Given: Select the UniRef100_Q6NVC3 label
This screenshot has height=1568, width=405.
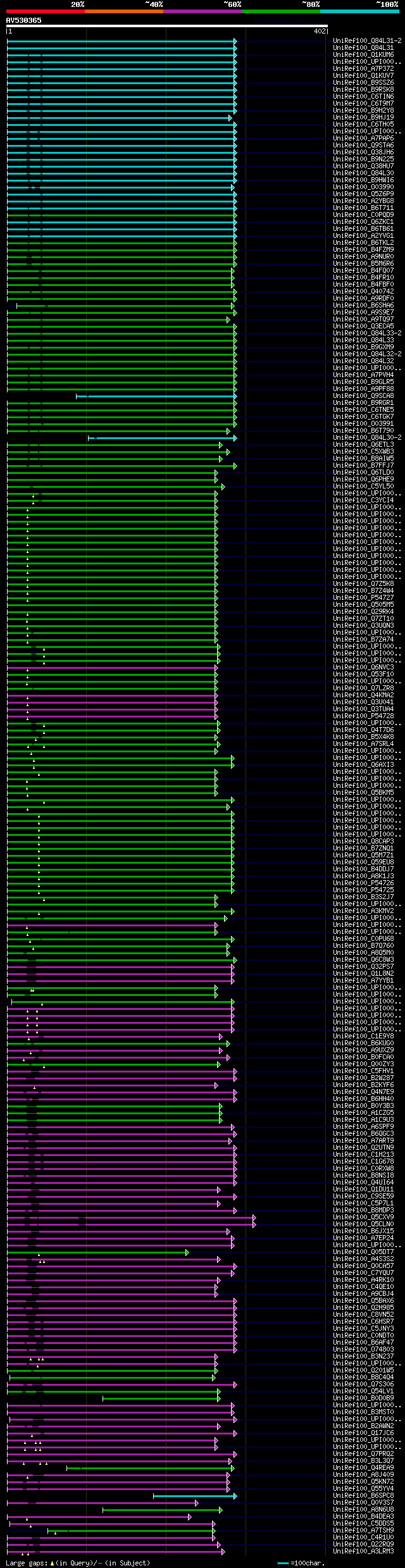Looking at the screenshot, I should coord(363,667).
